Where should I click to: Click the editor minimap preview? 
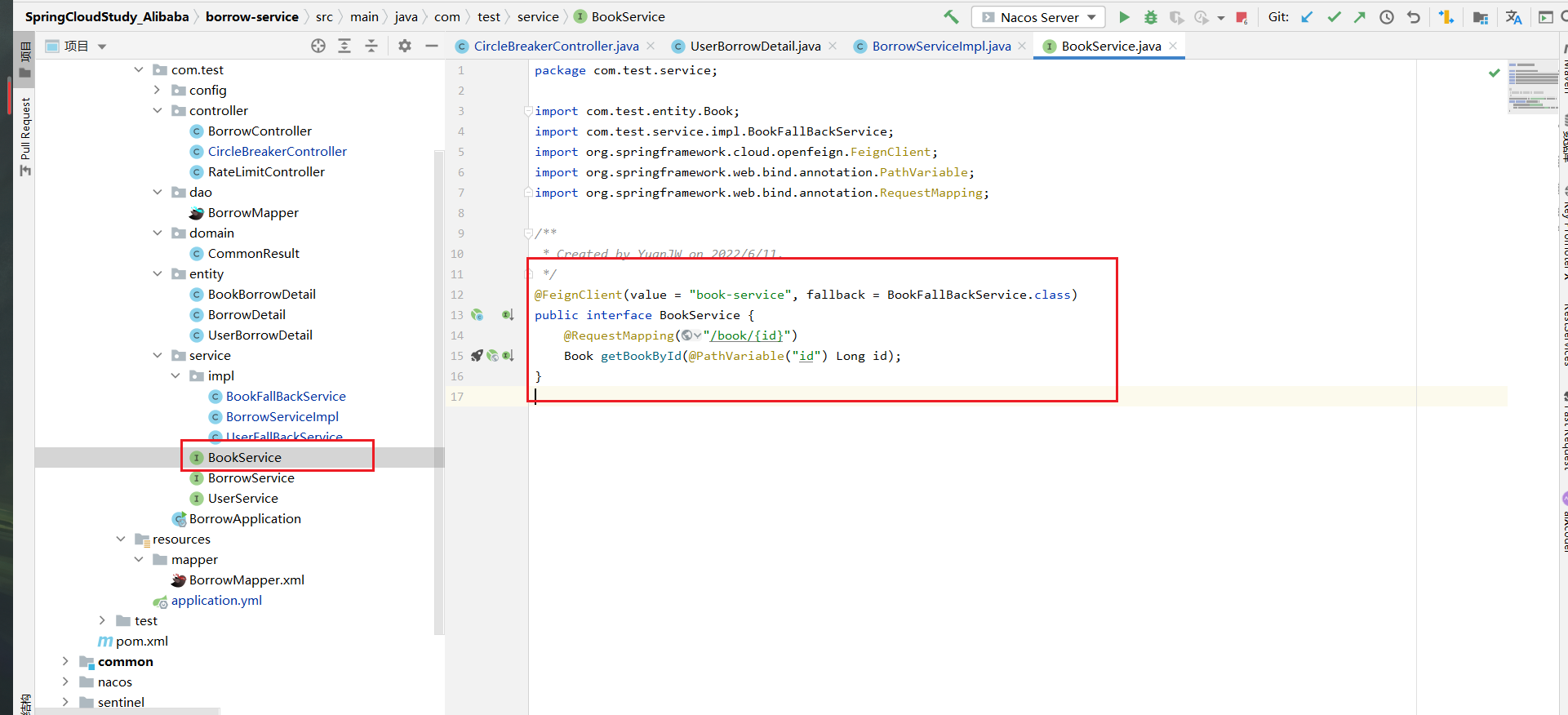(1533, 87)
